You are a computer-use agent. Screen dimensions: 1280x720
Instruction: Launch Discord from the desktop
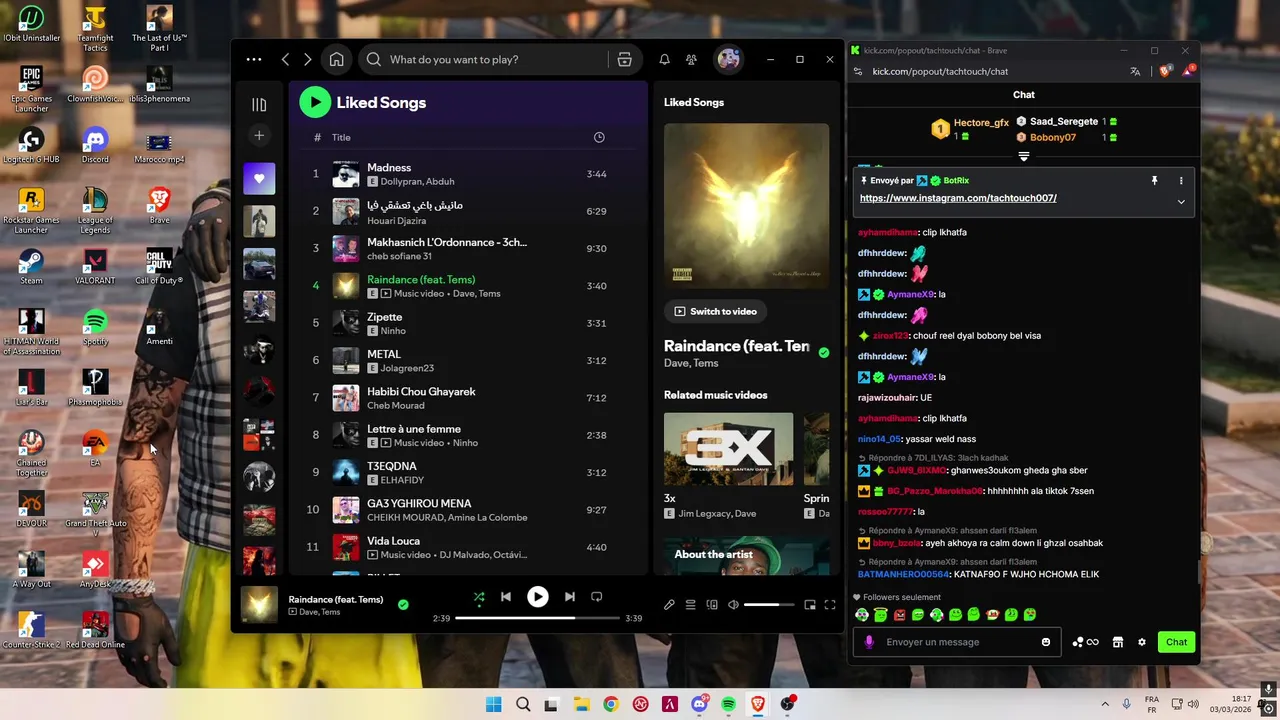pos(95,145)
